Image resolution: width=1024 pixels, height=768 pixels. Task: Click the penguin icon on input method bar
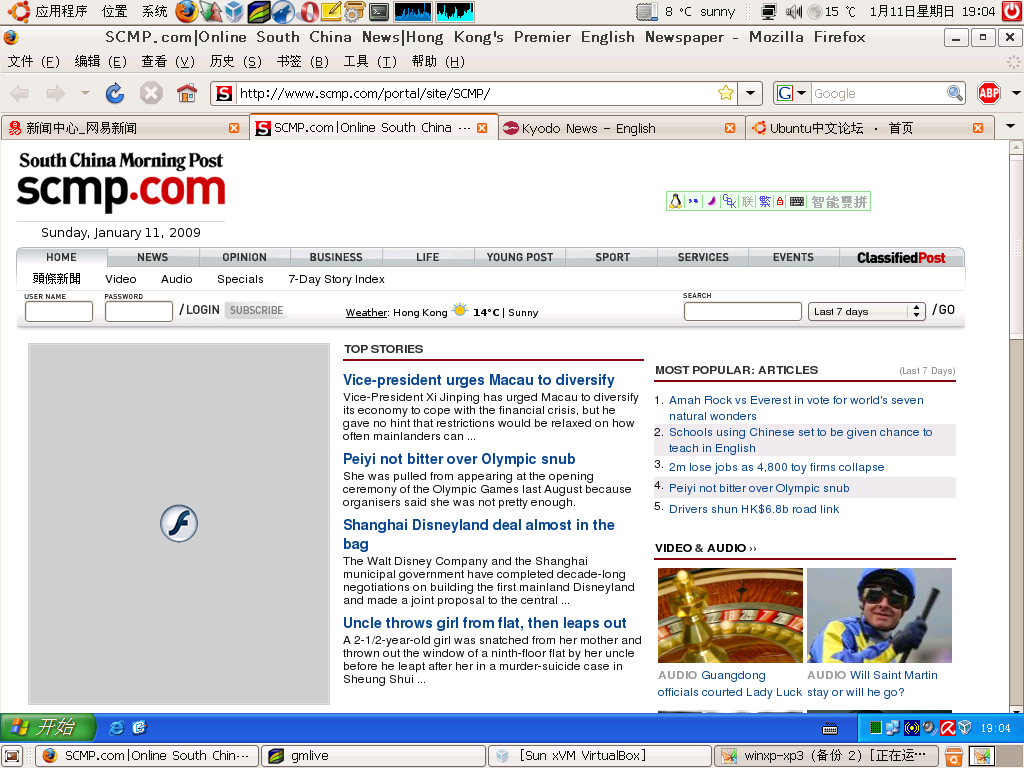tap(676, 201)
